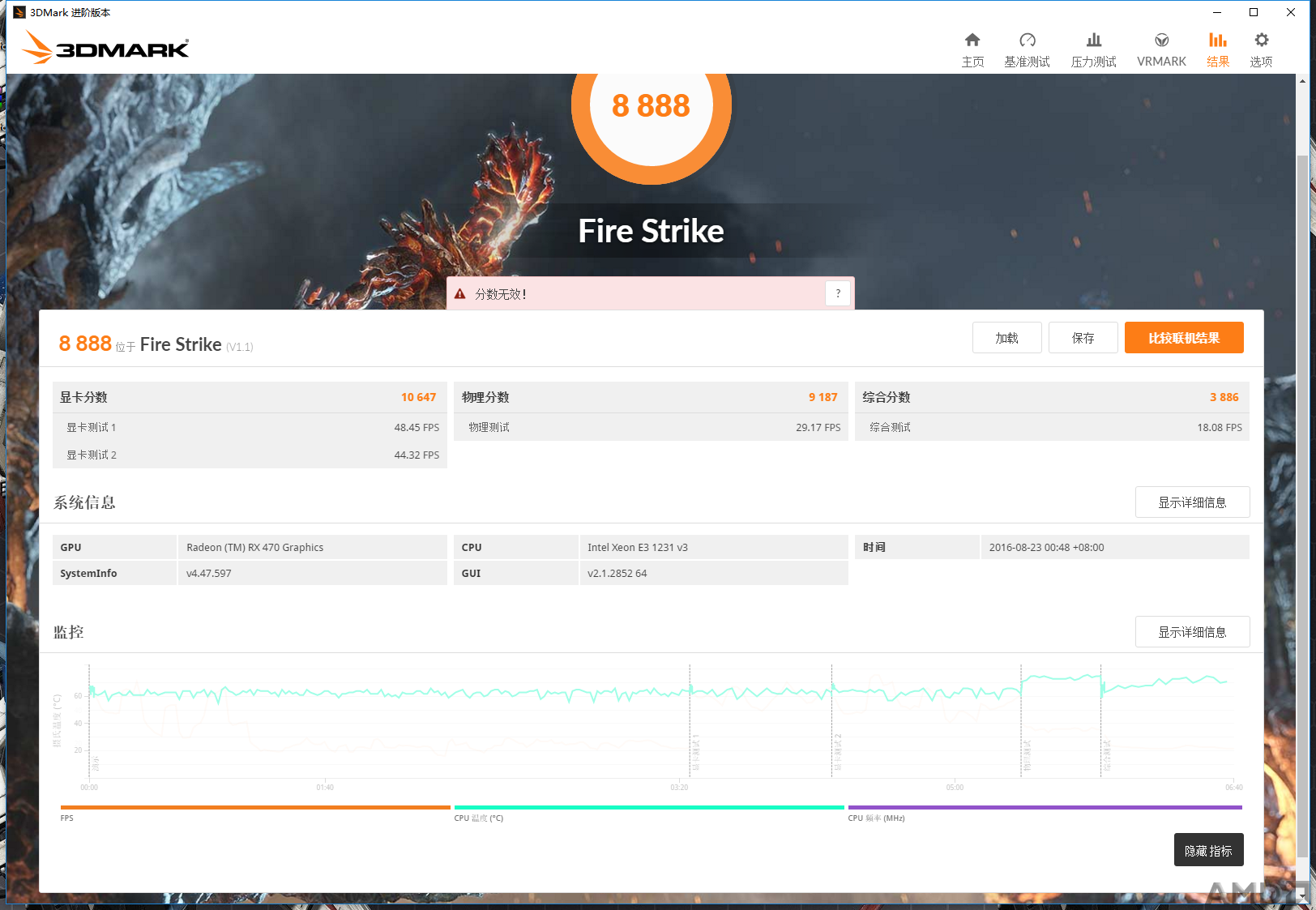Minimize the 3DMark window
The width and height of the screenshot is (1316, 910).
pos(1216,12)
